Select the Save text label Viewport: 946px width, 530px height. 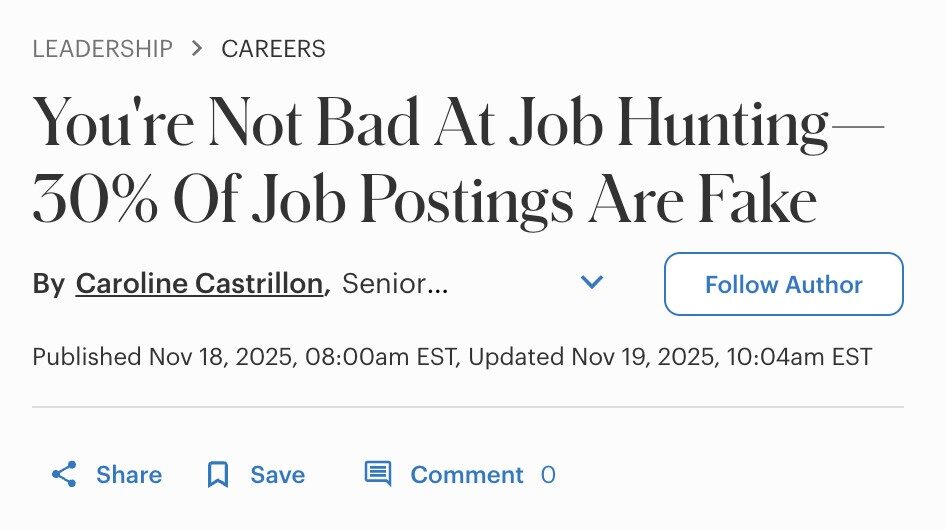tap(278, 474)
